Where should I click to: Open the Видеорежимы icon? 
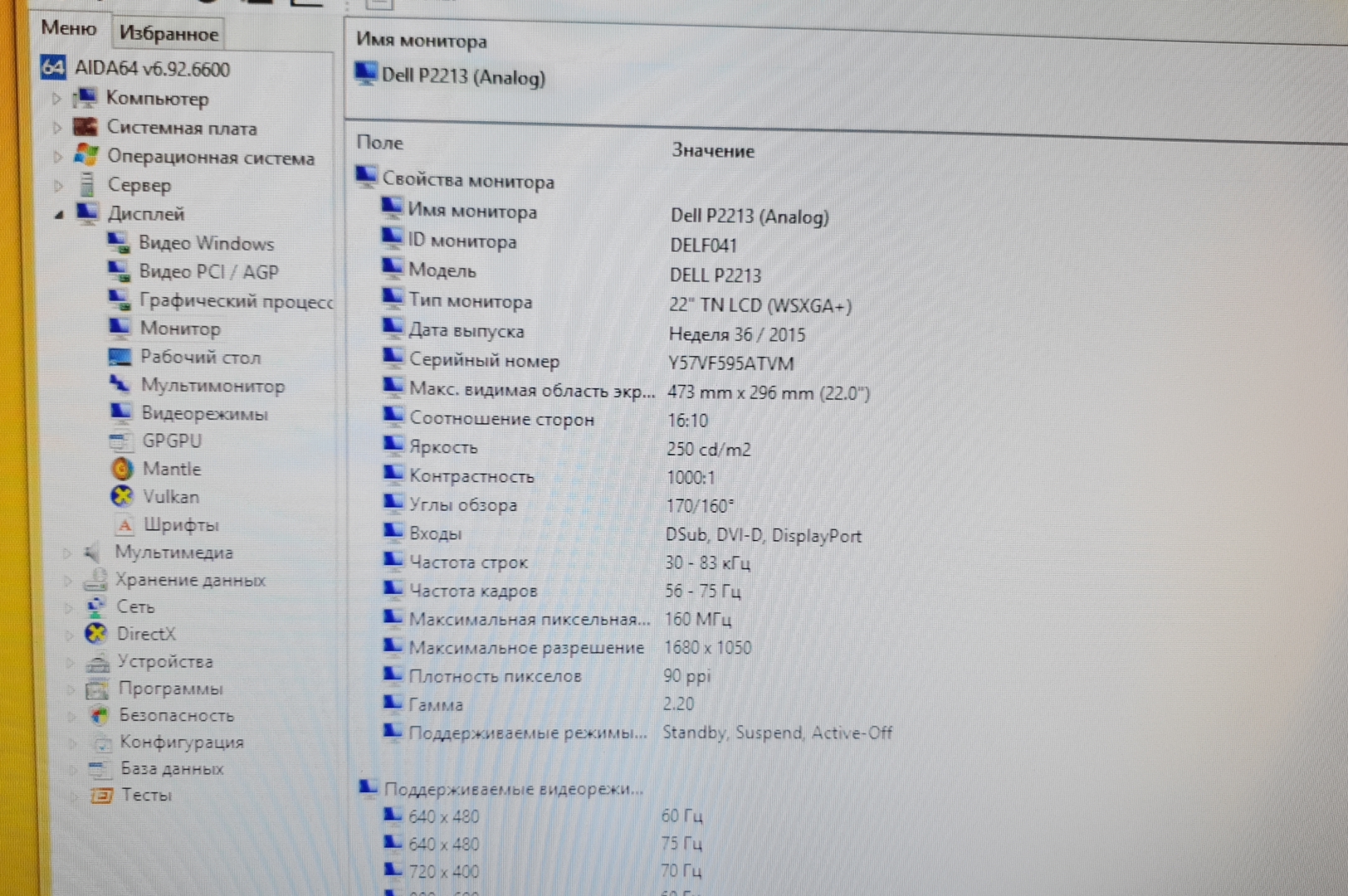point(121,412)
